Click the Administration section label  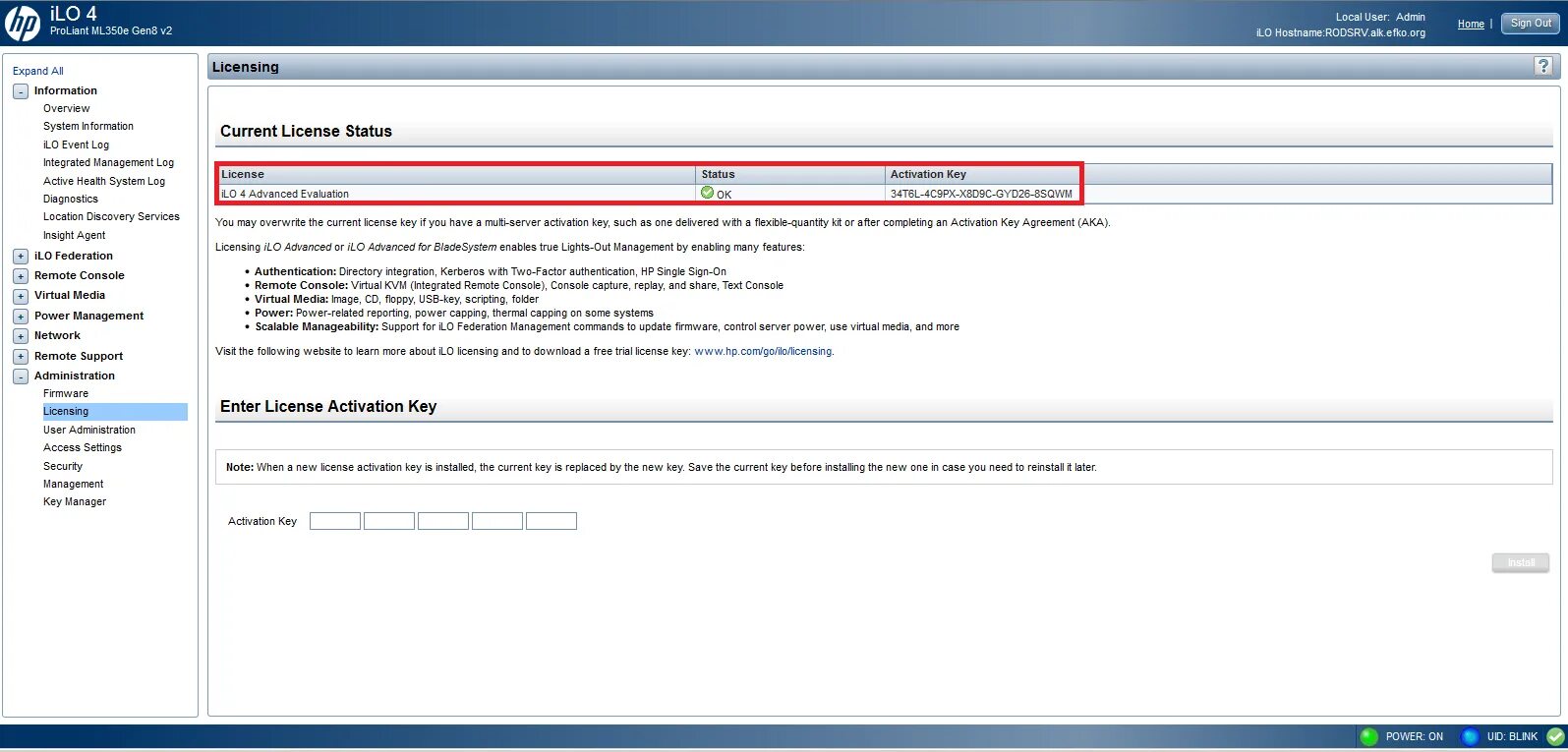click(75, 376)
